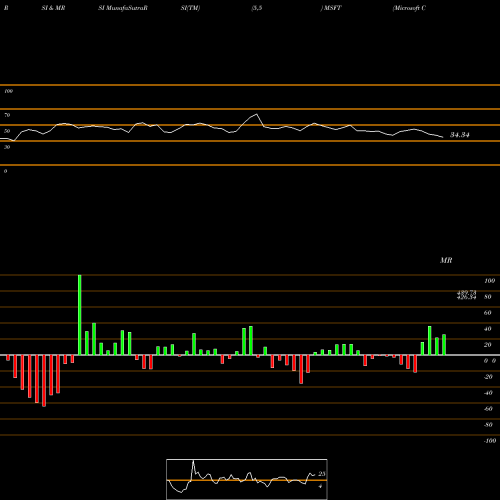Click the MR axis label -60
Viewport: 500px width, 500px height.
click(488, 409)
